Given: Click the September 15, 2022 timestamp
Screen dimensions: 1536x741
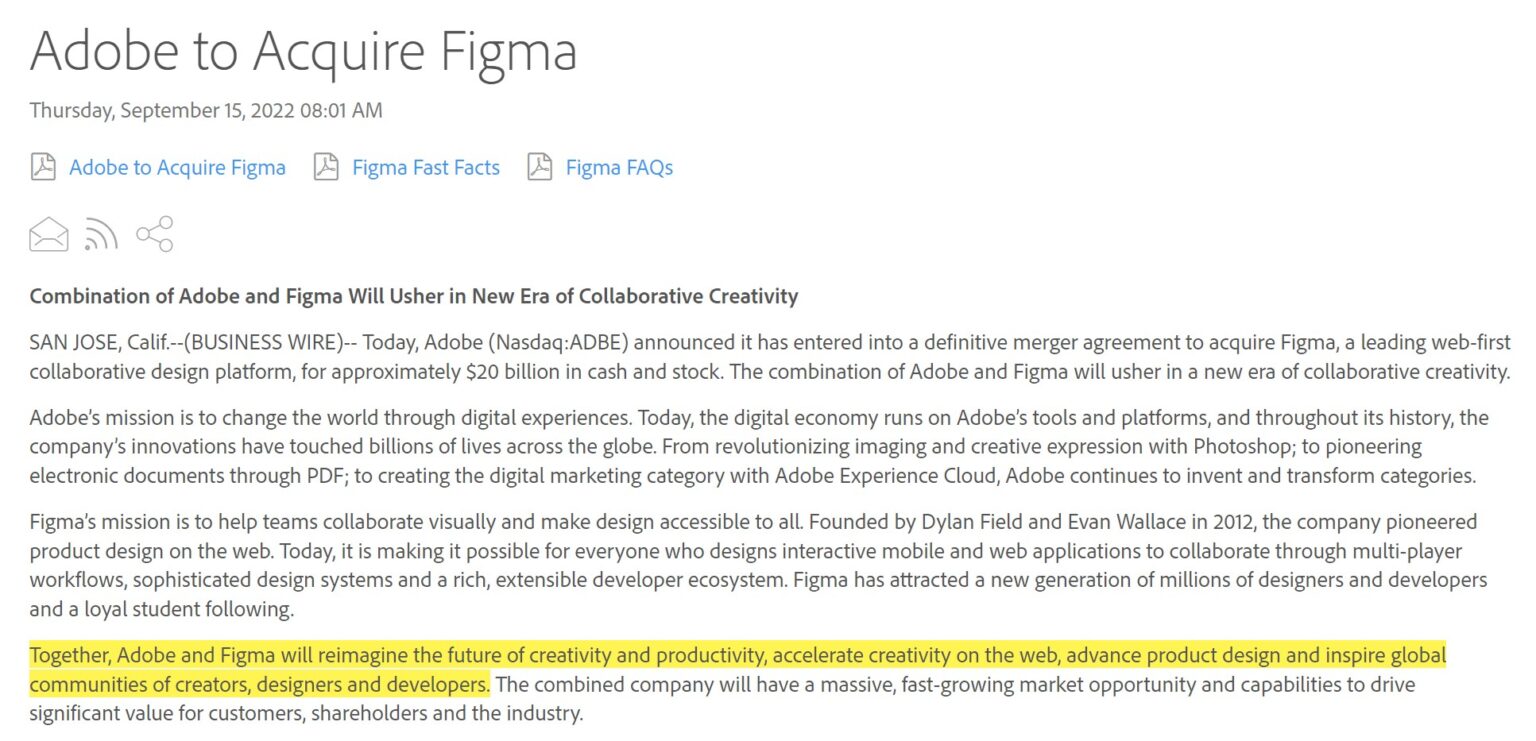Looking at the screenshot, I should click(x=206, y=110).
